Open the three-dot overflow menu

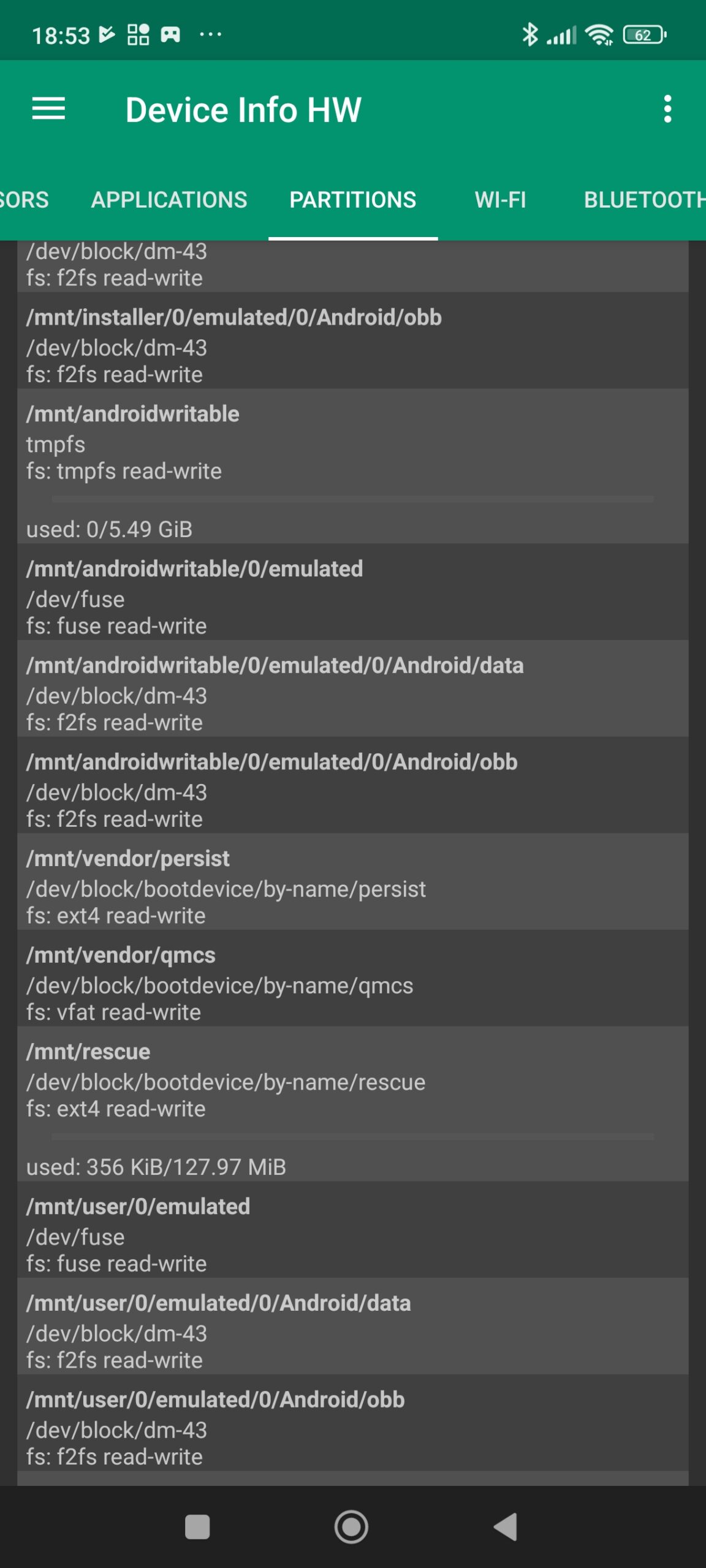[x=667, y=109]
